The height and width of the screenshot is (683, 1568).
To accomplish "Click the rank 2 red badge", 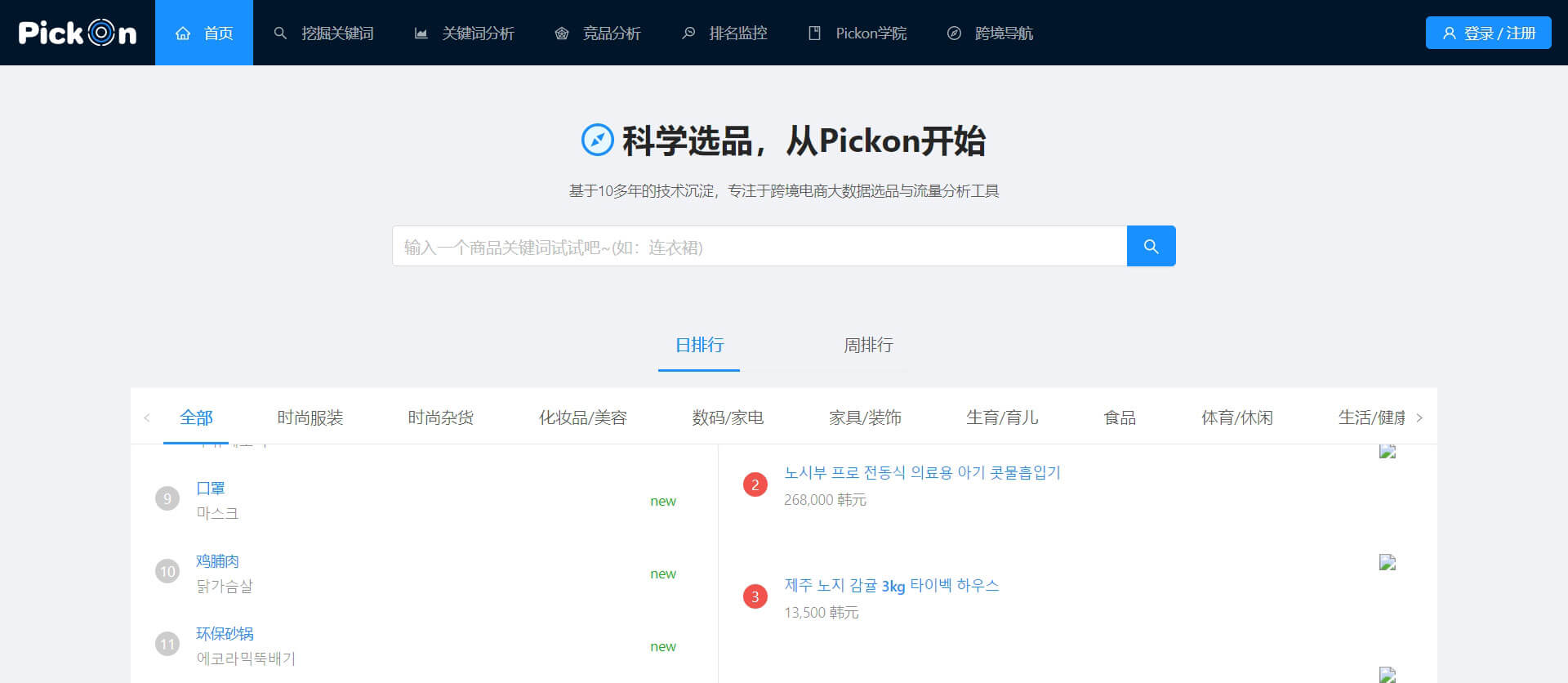I will pyautogui.click(x=755, y=484).
